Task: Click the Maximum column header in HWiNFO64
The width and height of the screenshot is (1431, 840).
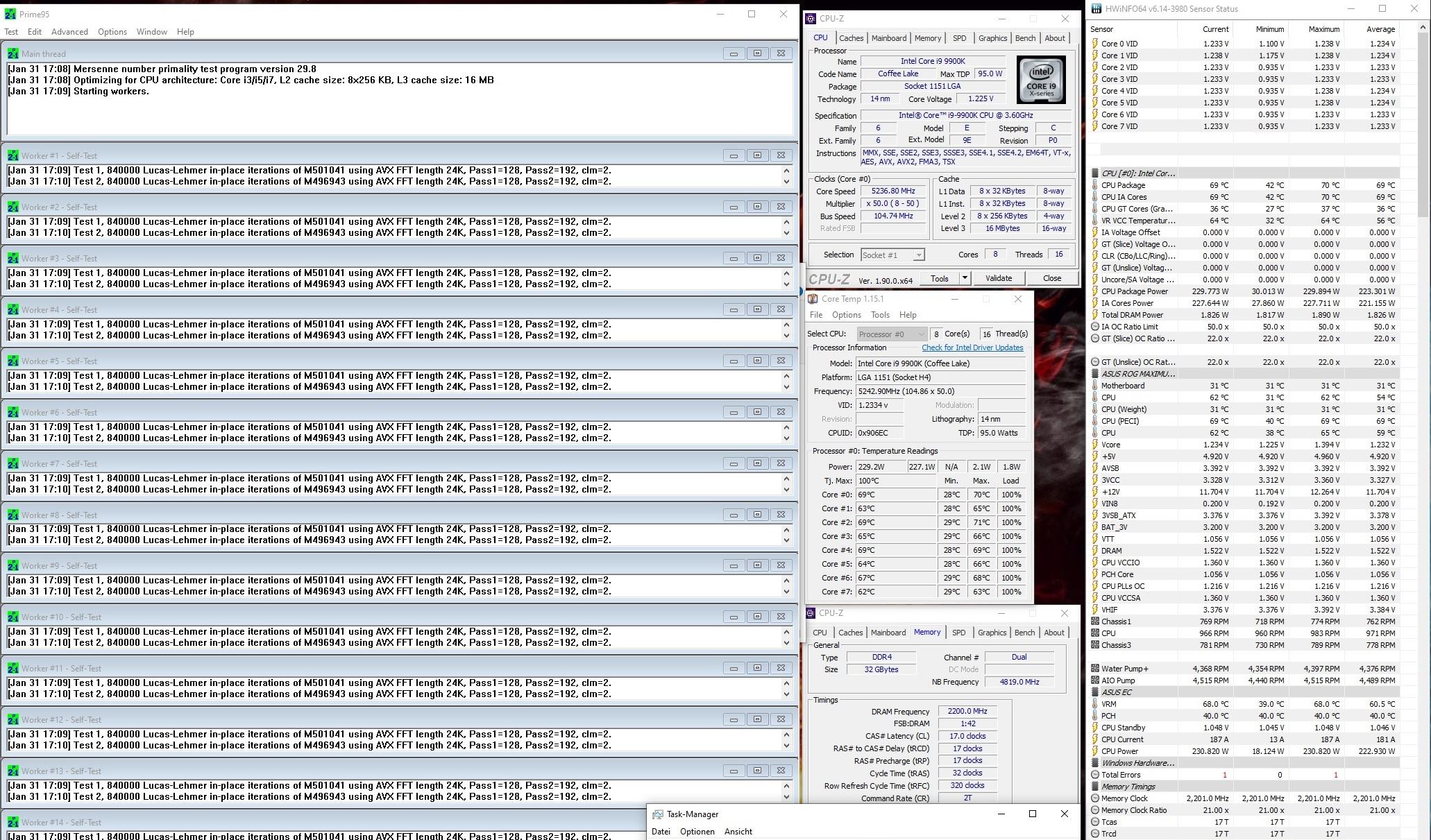Action: [x=1323, y=29]
